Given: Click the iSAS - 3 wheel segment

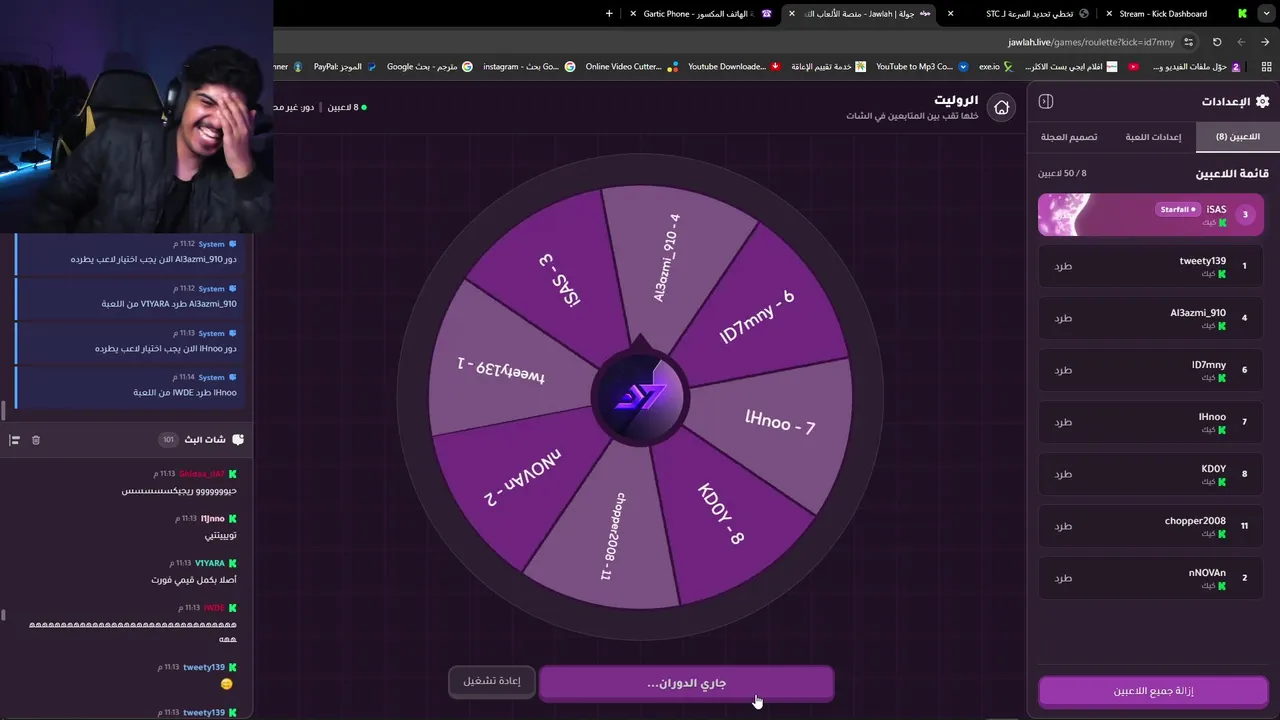Looking at the screenshot, I should pos(560,279).
